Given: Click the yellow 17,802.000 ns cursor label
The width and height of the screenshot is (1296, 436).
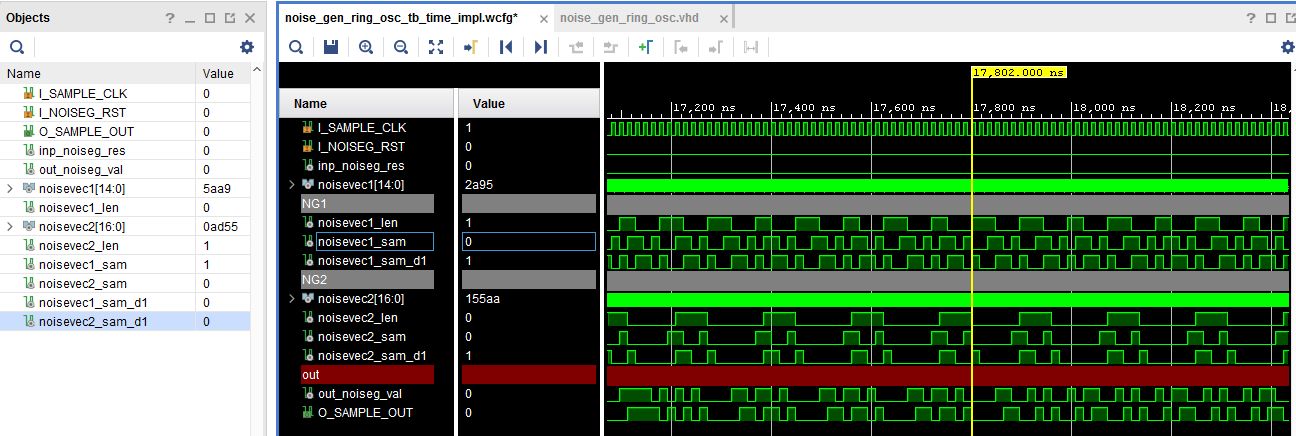Looking at the screenshot, I should click(x=1019, y=72).
